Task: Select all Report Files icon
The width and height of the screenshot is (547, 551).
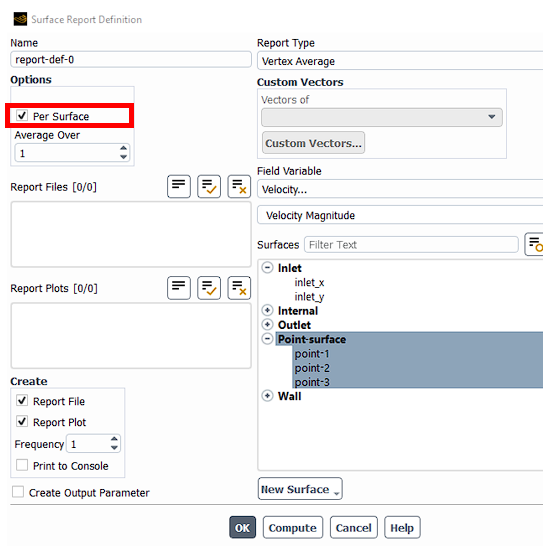Action: point(209,186)
